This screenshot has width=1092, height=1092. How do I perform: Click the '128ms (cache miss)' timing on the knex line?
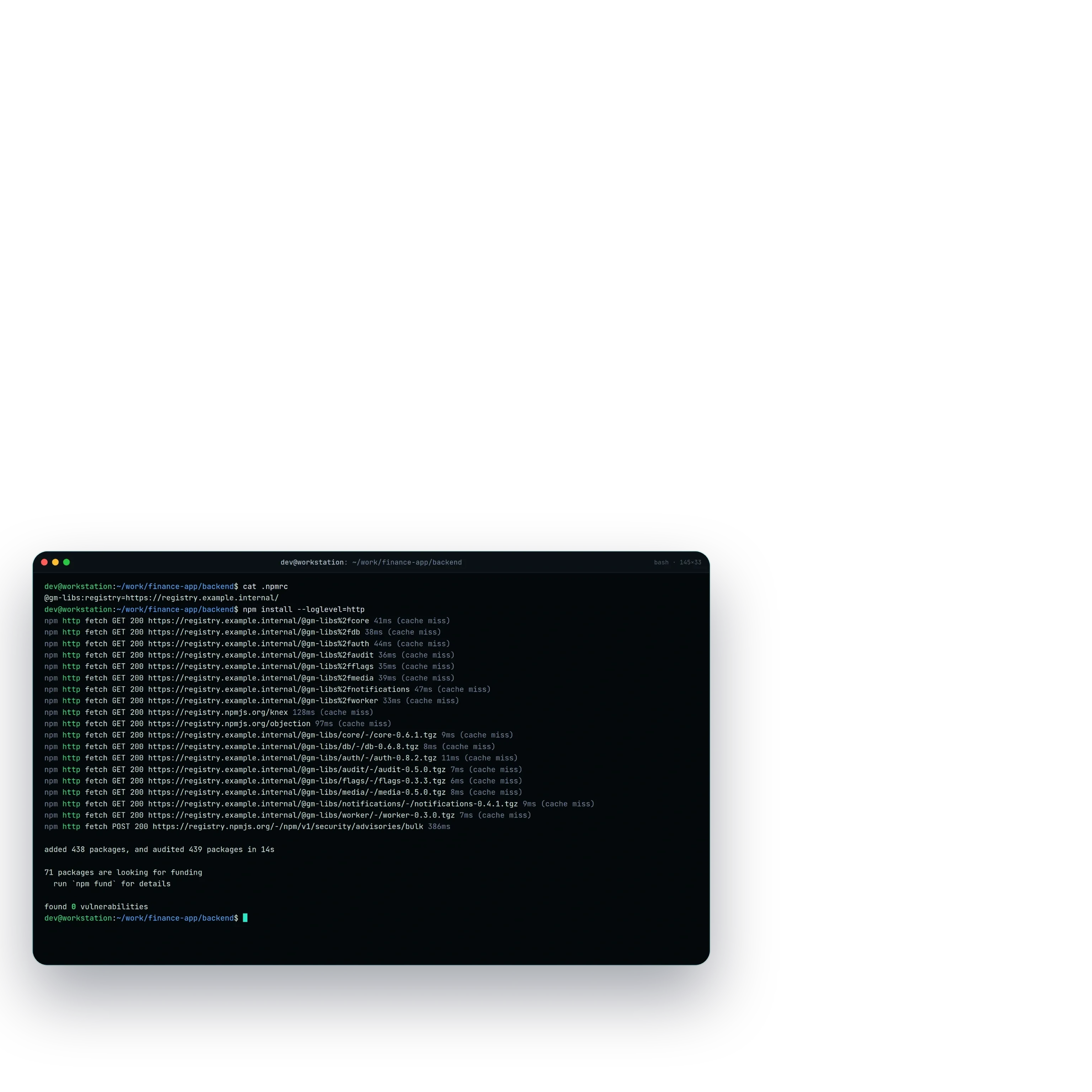(333, 713)
